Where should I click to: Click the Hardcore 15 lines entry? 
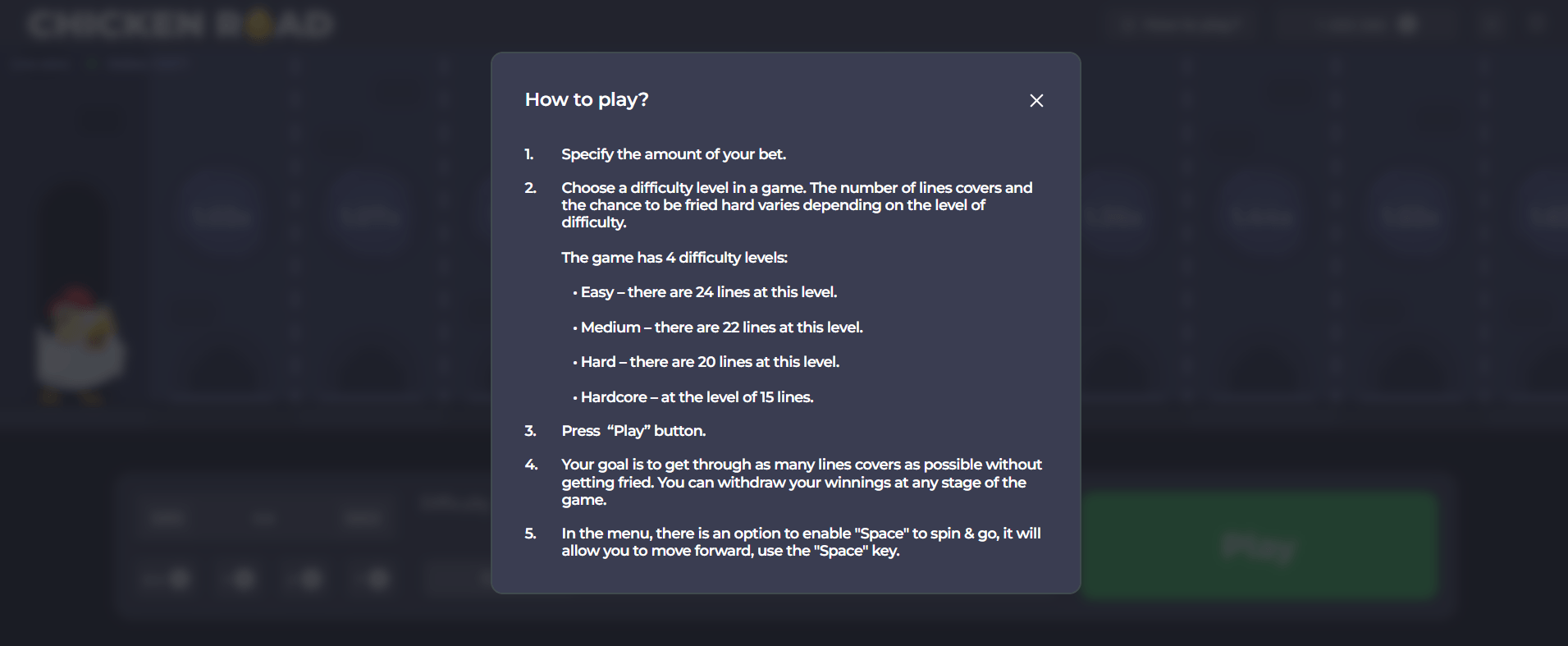pyautogui.click(x=697, y=397)
